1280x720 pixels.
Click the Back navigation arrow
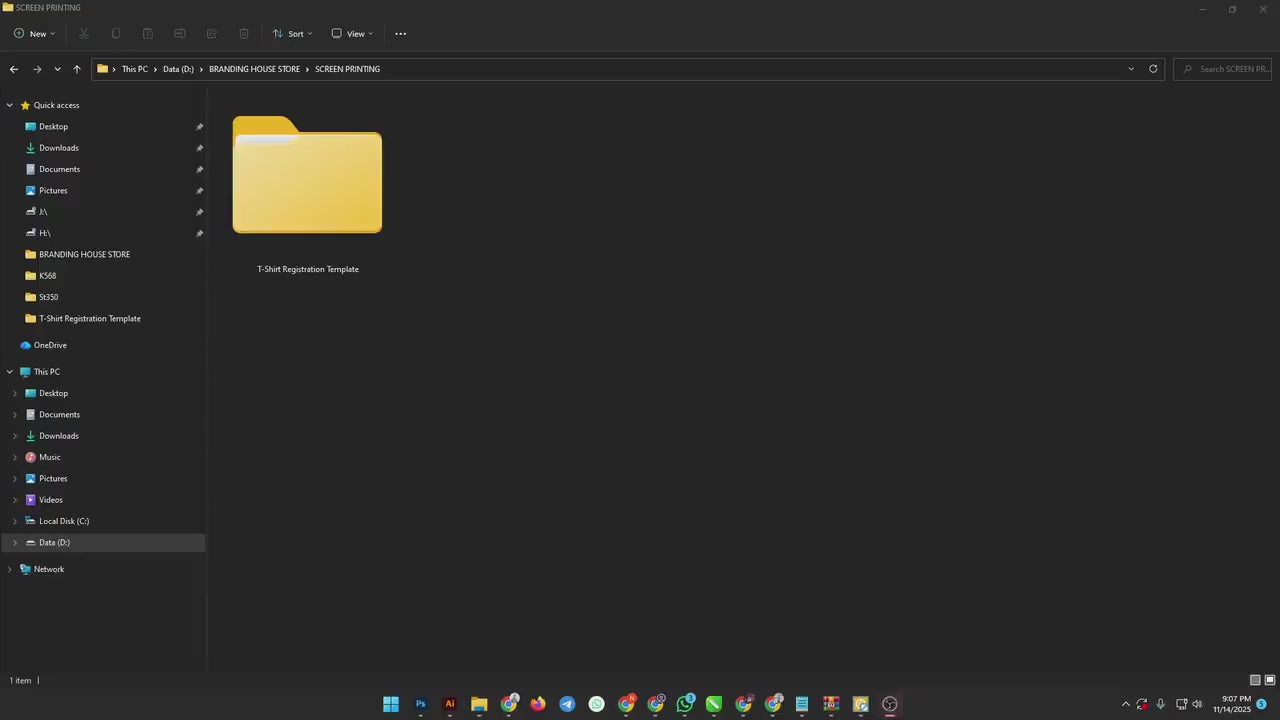14,69
